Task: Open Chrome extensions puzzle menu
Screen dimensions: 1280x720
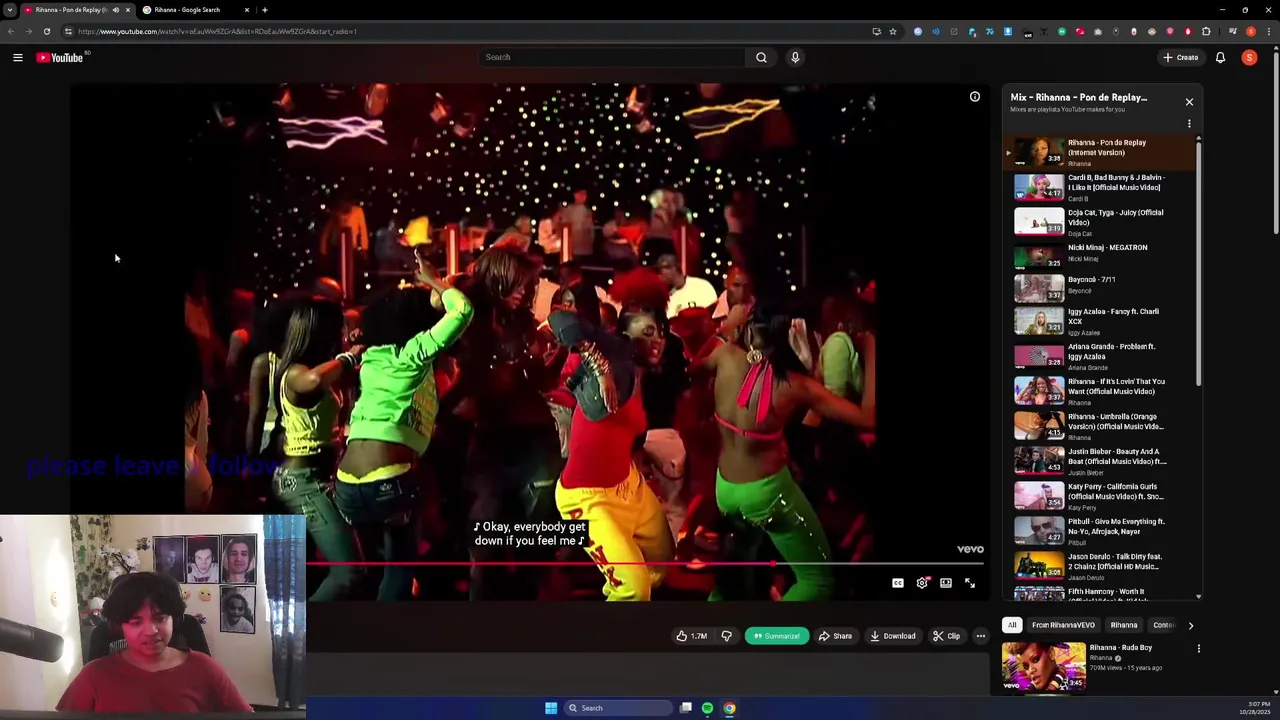Action: point(1206,31)
